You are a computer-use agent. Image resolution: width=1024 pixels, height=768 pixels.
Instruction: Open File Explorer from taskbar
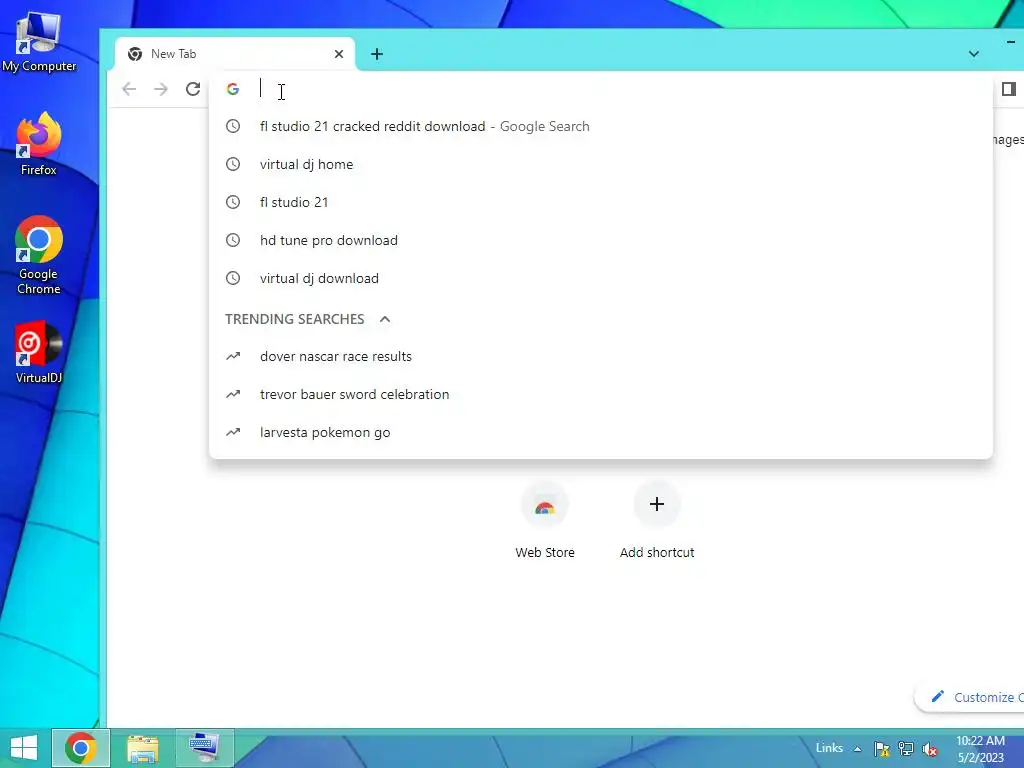pos(143,748)
